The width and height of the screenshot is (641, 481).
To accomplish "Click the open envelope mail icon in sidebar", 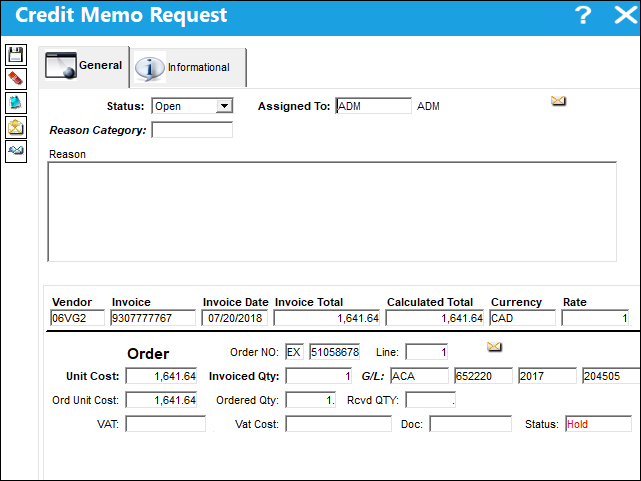I will click(x=16, y=127).
